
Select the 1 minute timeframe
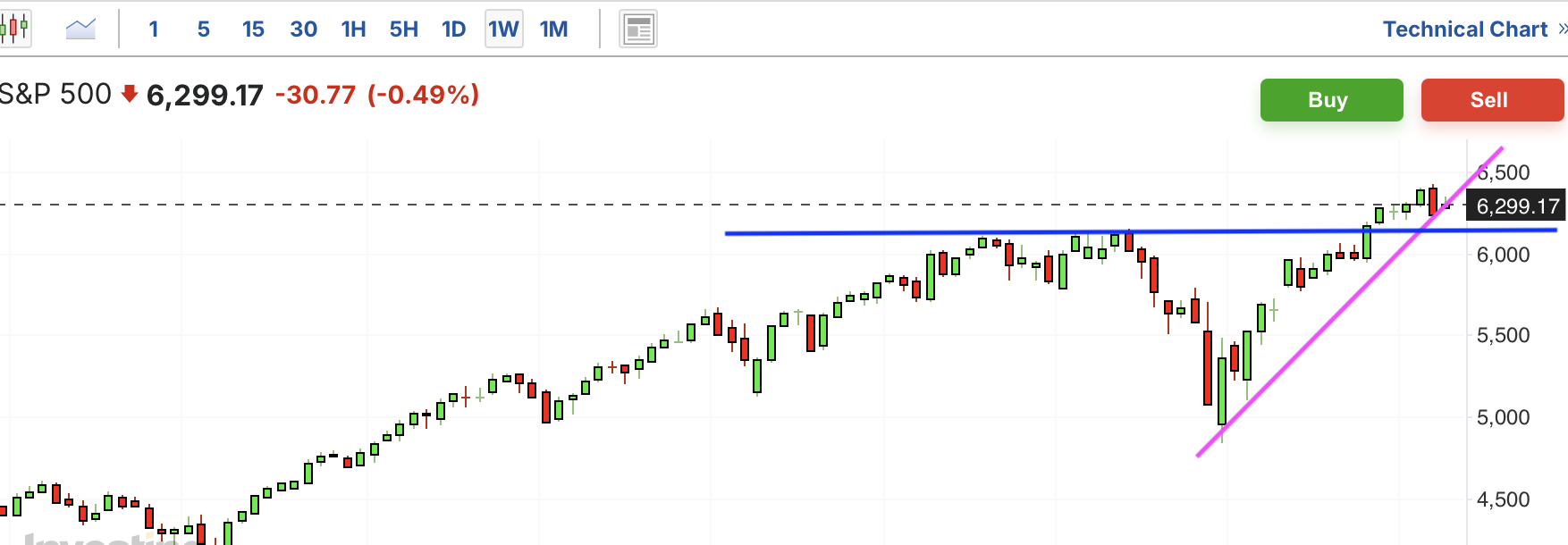[154, 29]
